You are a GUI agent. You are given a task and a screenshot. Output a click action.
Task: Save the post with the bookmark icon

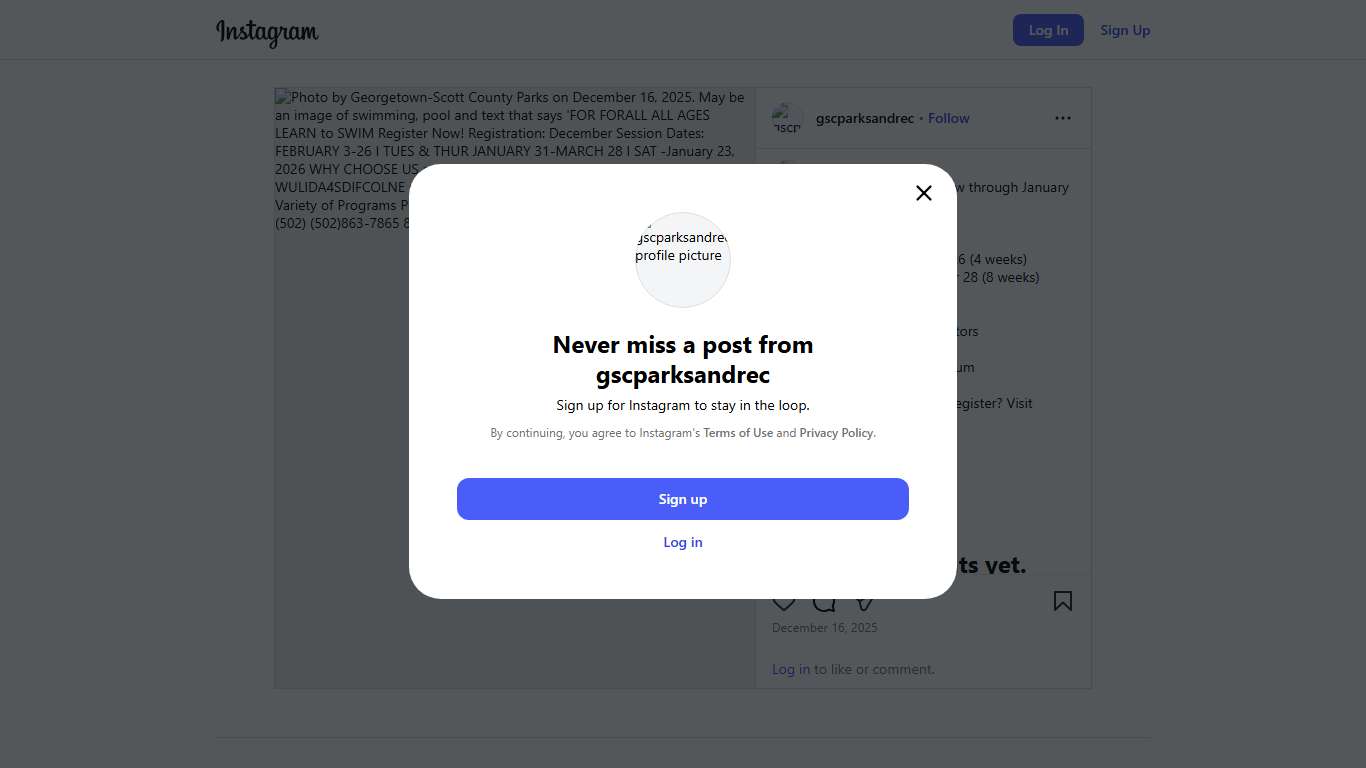(1062, 601)
